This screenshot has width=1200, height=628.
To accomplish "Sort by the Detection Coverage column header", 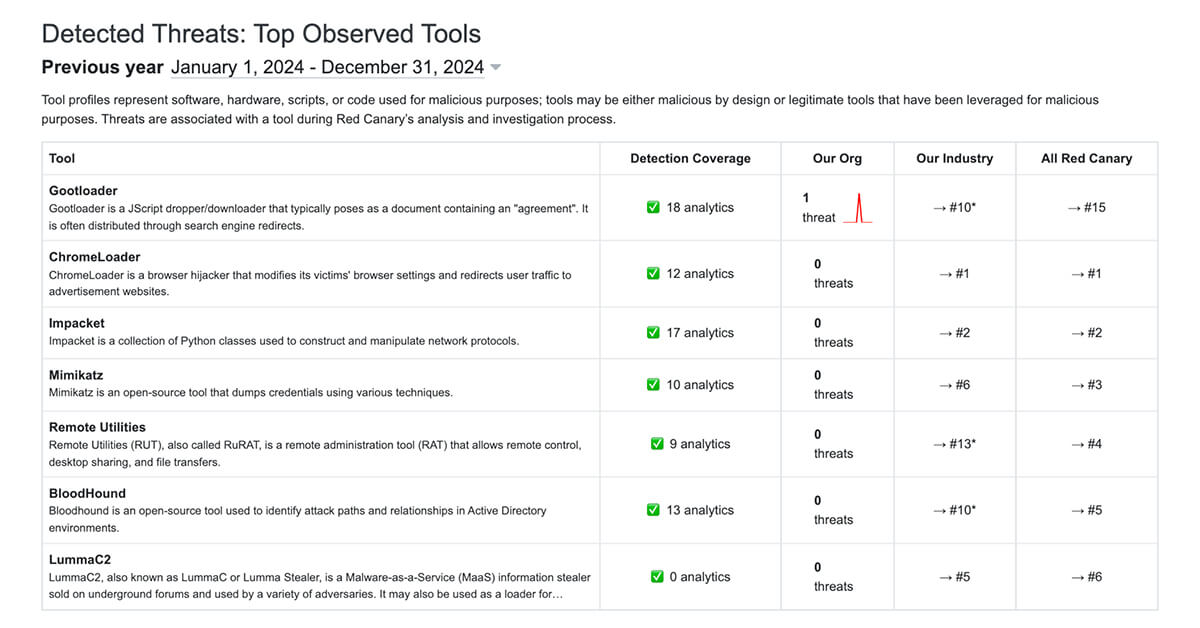I will [690, 158].
